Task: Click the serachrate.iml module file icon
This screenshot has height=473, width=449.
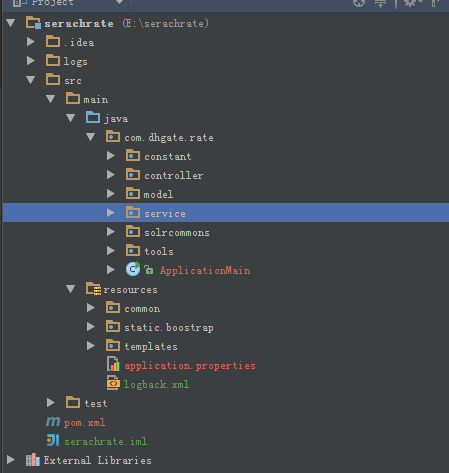Action: [x=53, y=440]
